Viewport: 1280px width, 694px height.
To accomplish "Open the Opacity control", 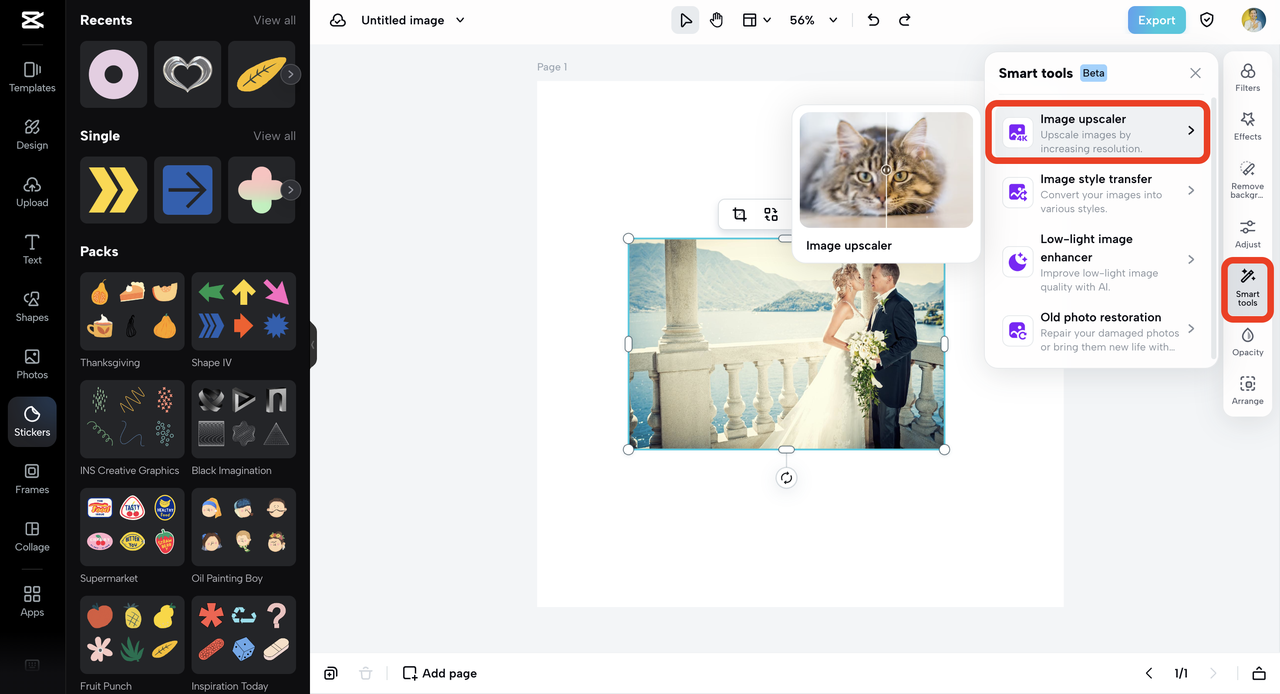I will click(1248, 342).
